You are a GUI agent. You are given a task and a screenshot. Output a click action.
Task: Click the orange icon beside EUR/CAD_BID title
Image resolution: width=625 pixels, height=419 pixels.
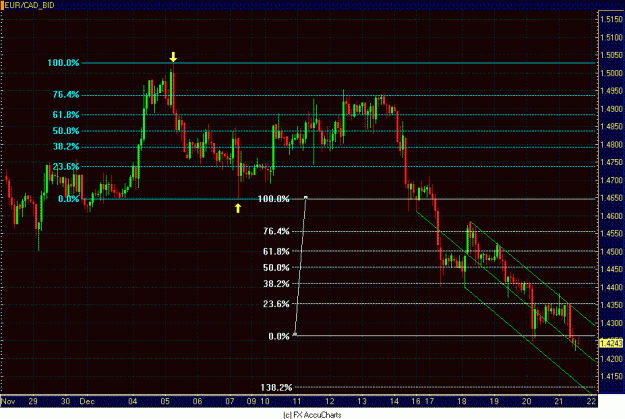[x=2, y=5]
